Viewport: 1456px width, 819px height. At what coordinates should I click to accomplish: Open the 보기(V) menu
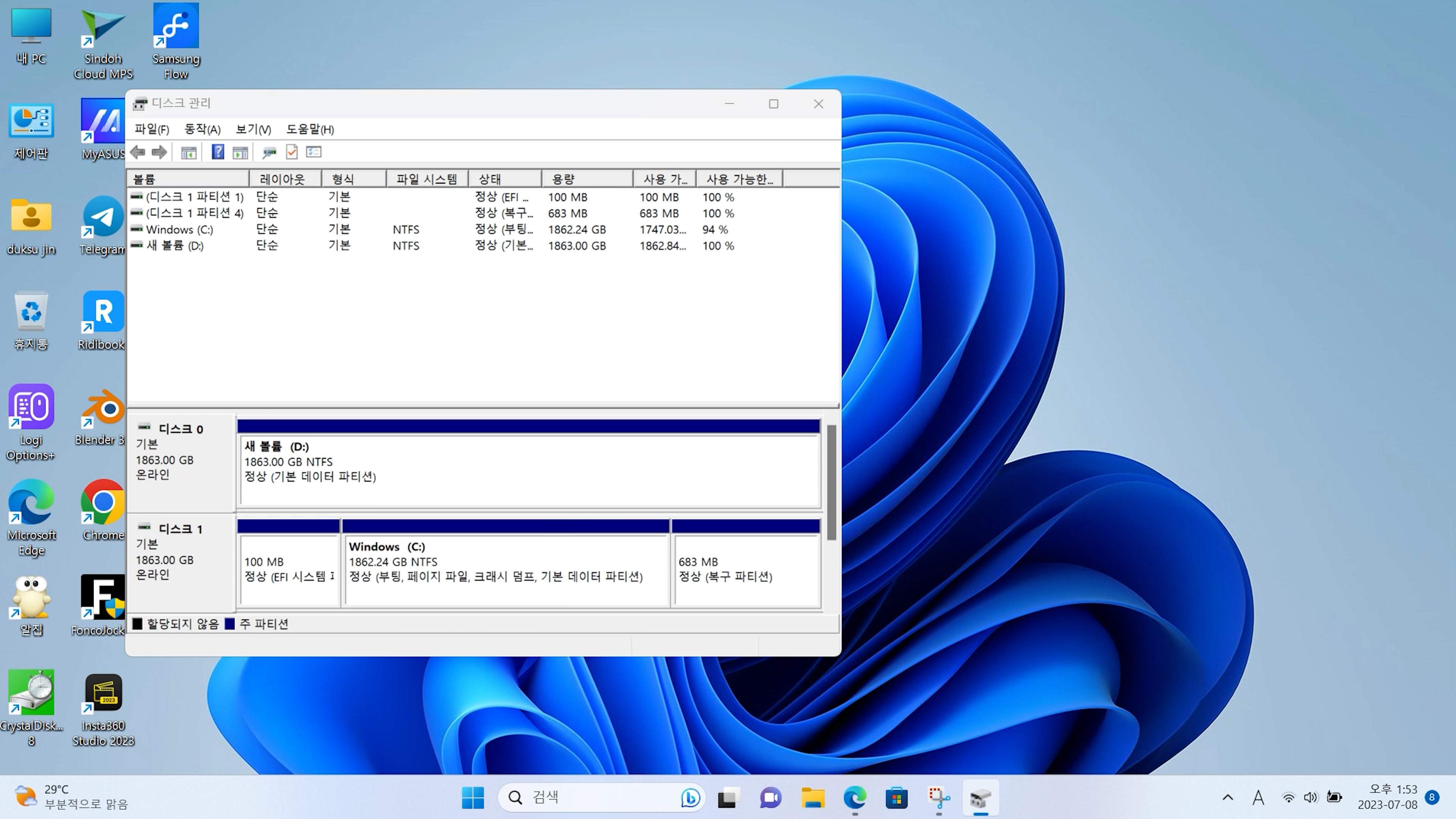(253, 129)
